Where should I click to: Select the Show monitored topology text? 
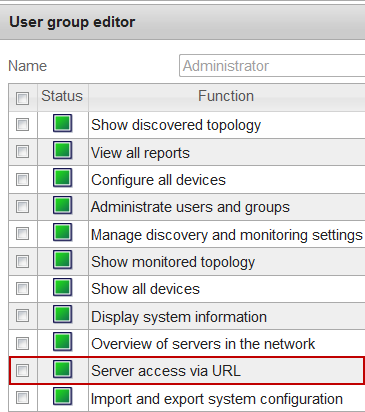click(173, 262)
